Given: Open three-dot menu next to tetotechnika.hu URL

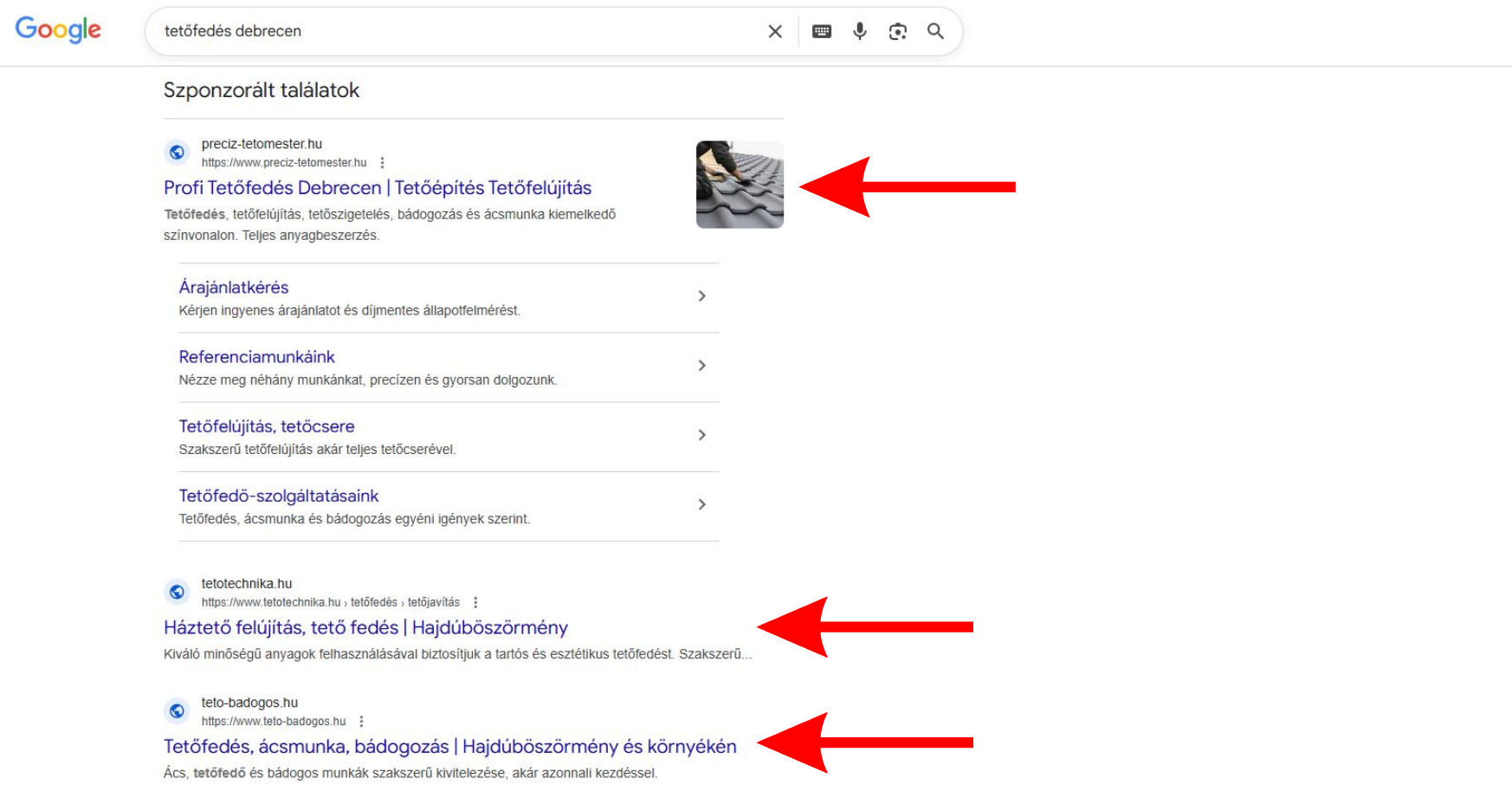Looking at the screenshot, I should 475,602.
